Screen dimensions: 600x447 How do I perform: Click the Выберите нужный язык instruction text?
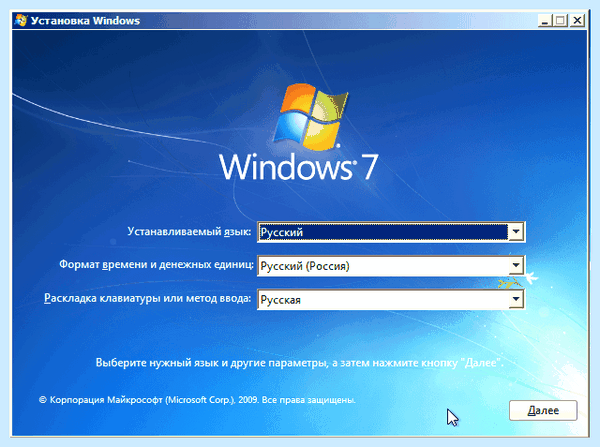[x=300, y=363]
